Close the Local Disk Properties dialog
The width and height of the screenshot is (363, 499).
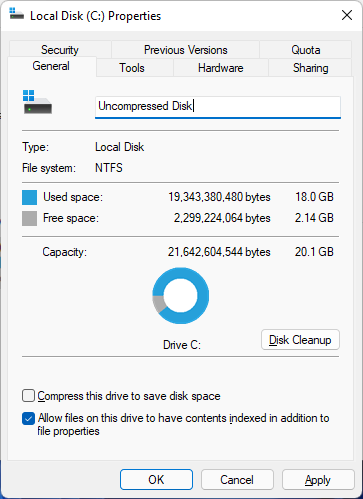[x=347, y=15]
